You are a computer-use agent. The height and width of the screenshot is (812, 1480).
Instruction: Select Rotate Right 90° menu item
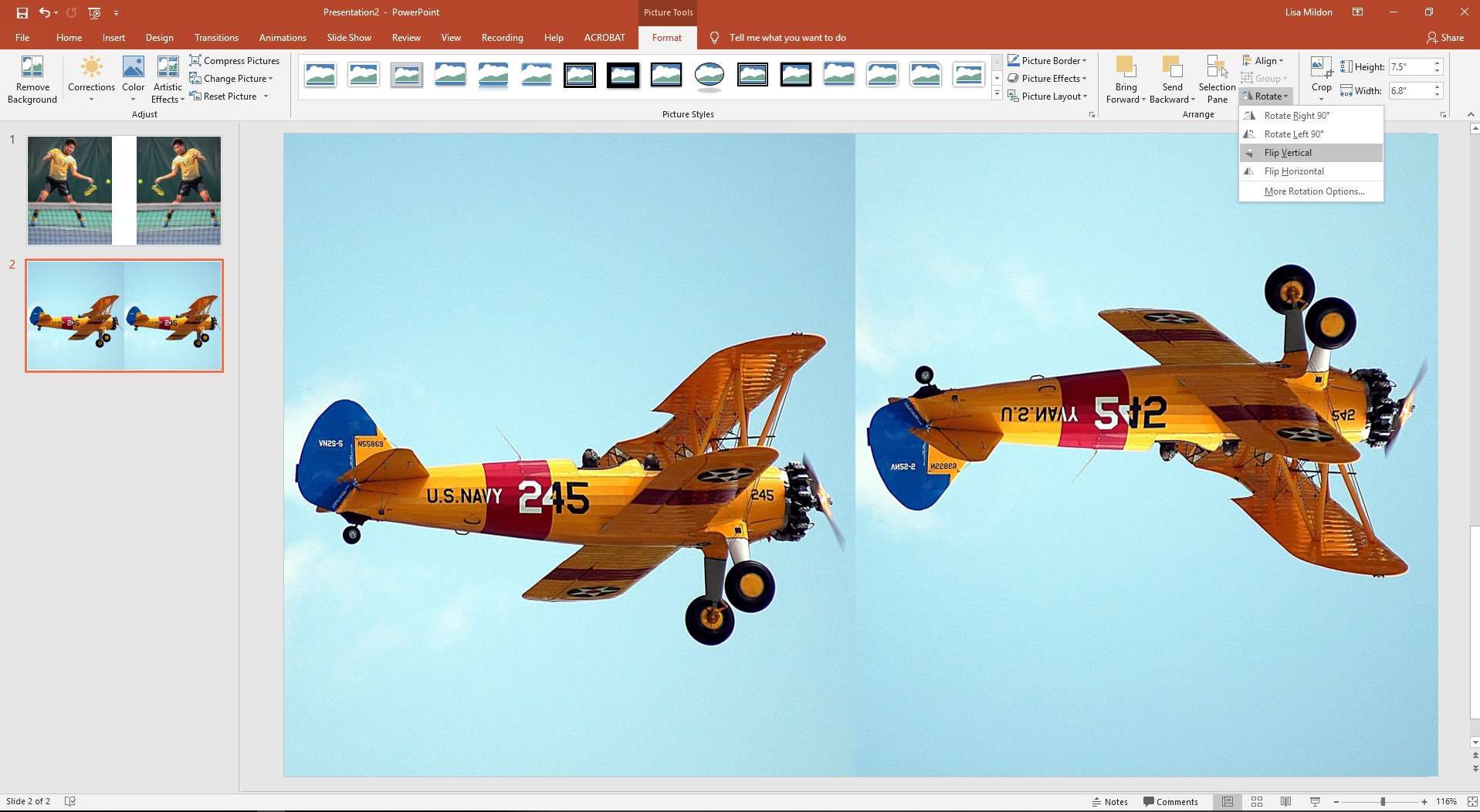tap(1311, 115)
